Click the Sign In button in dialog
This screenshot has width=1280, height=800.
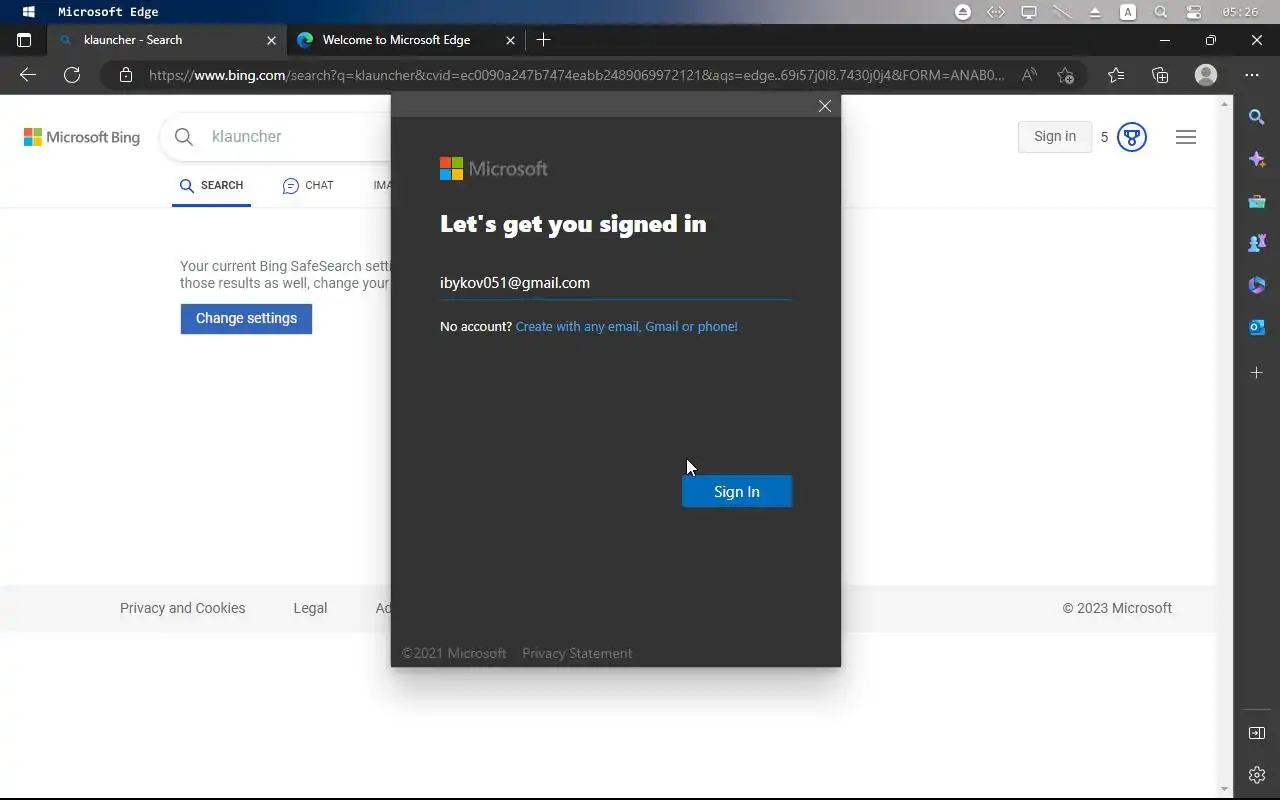pyautogui.click(x=737, y=491)
